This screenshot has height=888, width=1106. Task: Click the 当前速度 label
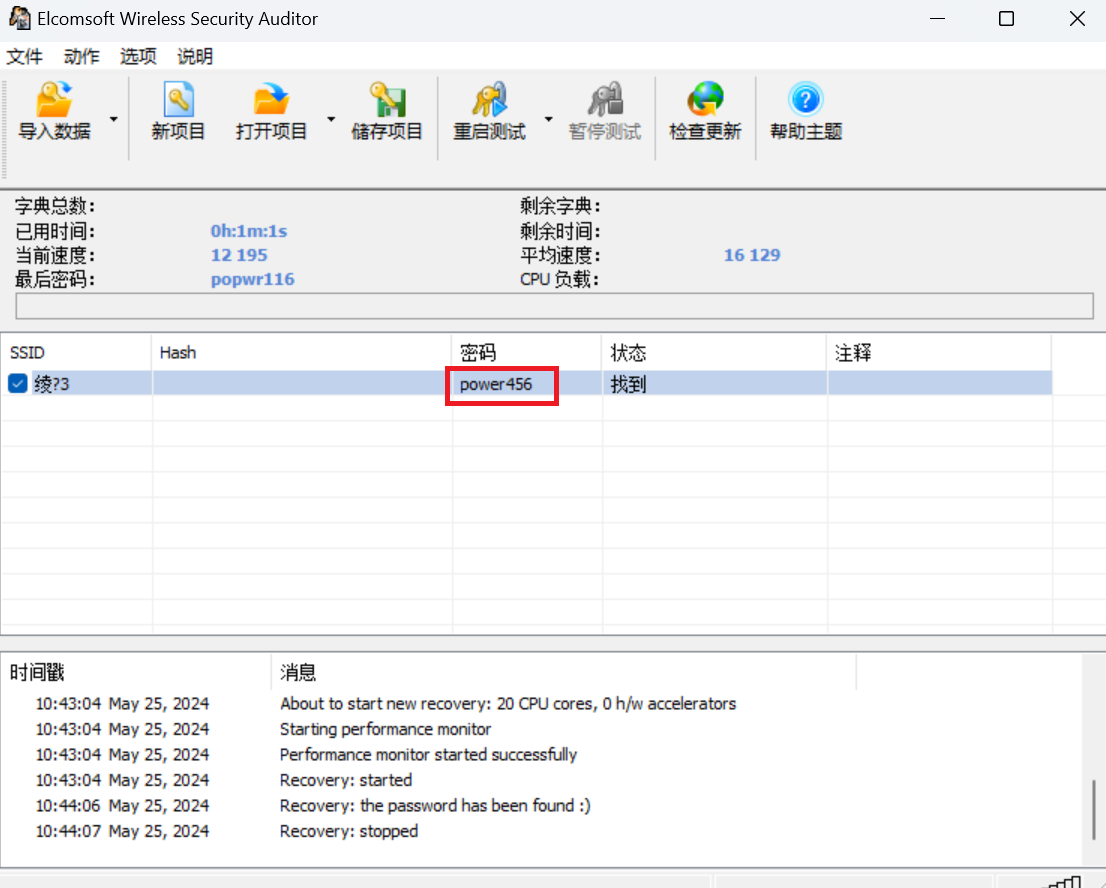[x=55, y=255]
